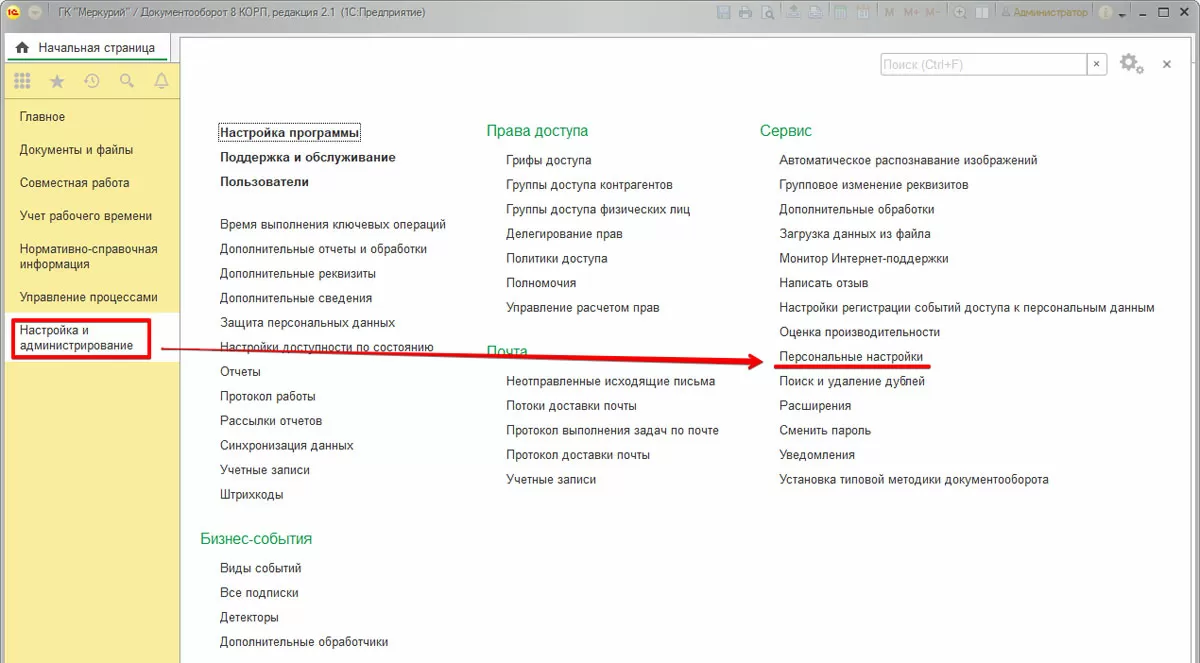Open Рассылки отчетов
Image resolution: width=1200 pixels, height=663 pixels.
click(271, 421)
